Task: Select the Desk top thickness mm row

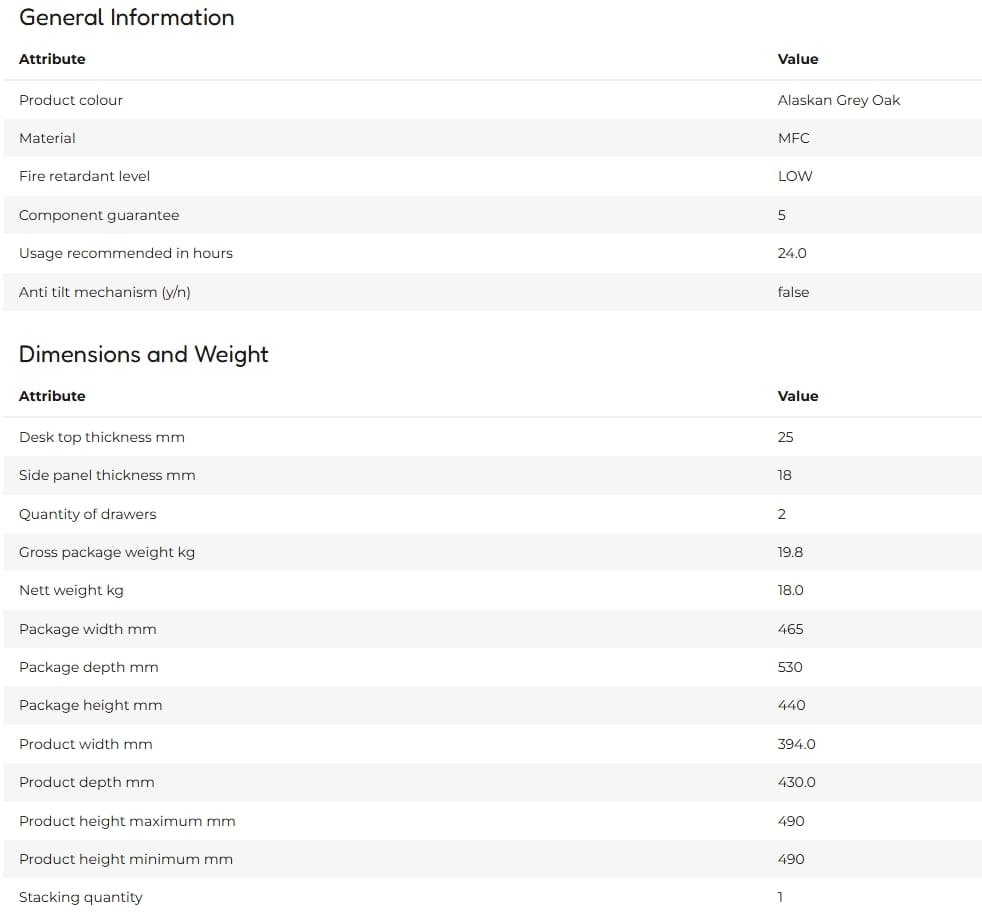Action: (492, 437)
